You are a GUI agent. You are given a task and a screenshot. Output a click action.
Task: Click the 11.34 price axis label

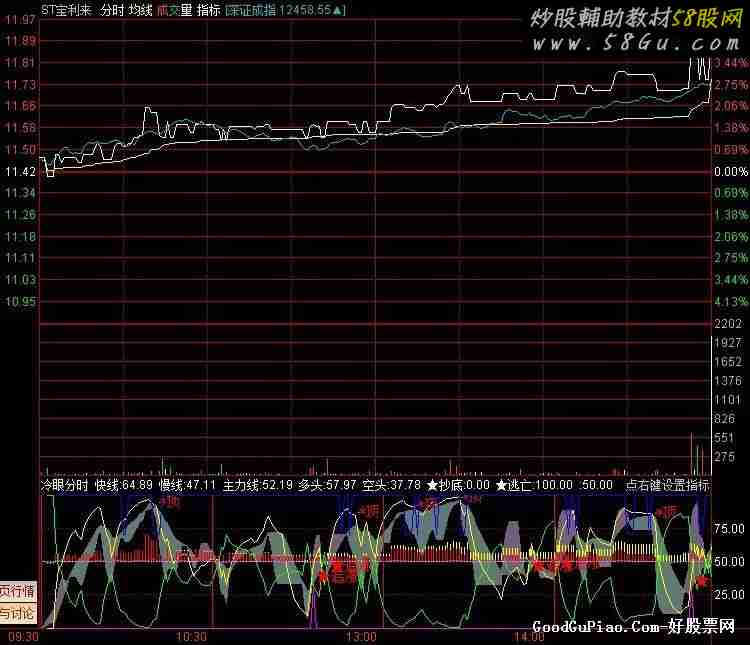coord(20,193)
